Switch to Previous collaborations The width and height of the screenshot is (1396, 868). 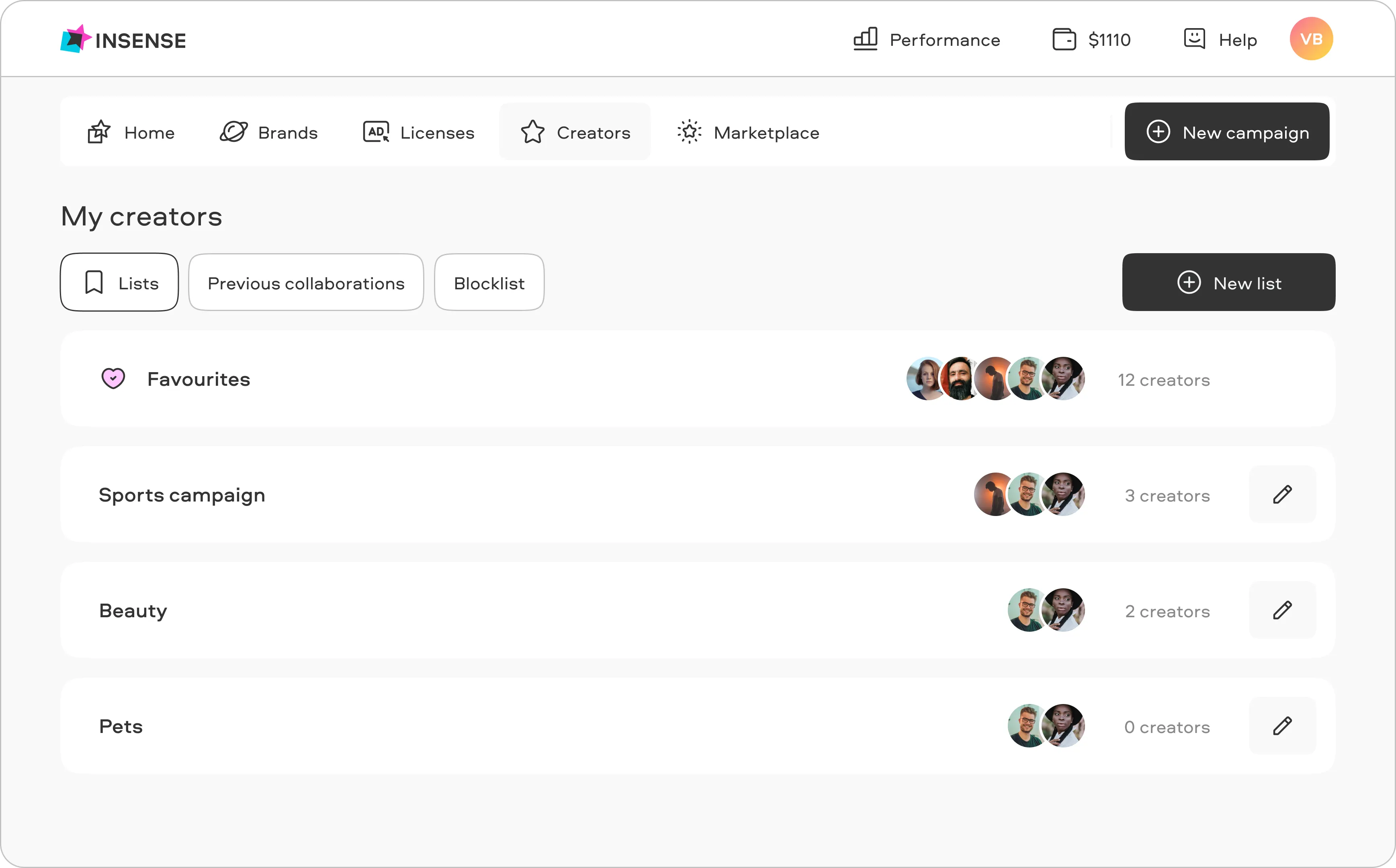[x=305, y=282]
